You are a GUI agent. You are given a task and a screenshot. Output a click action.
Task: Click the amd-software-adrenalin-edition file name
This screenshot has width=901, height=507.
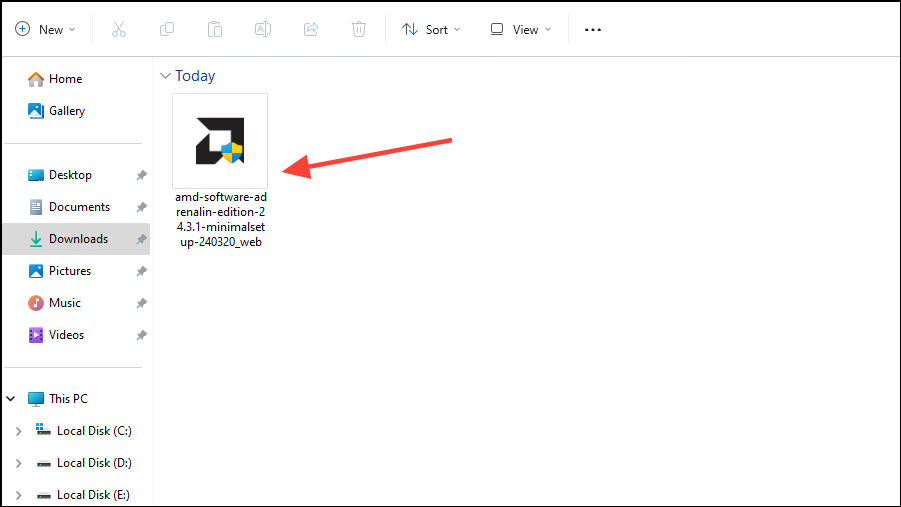tap(221, 219)
